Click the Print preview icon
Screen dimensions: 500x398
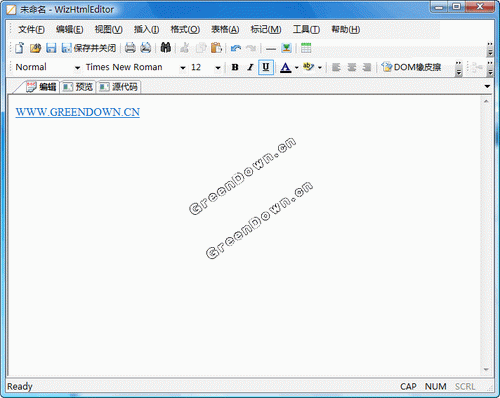pos(146,48)
